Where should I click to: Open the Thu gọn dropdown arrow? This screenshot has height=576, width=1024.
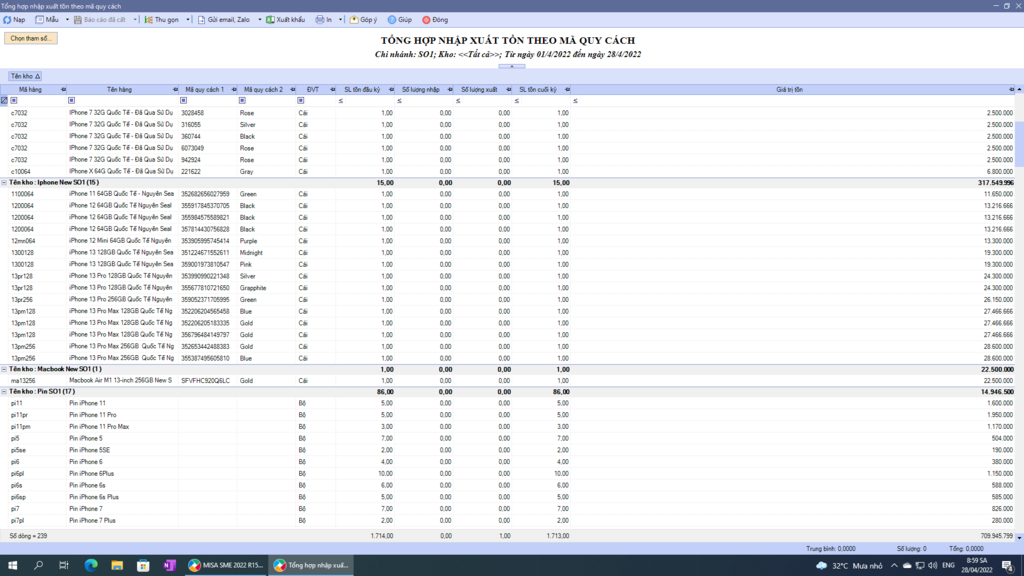coord(188,20)
